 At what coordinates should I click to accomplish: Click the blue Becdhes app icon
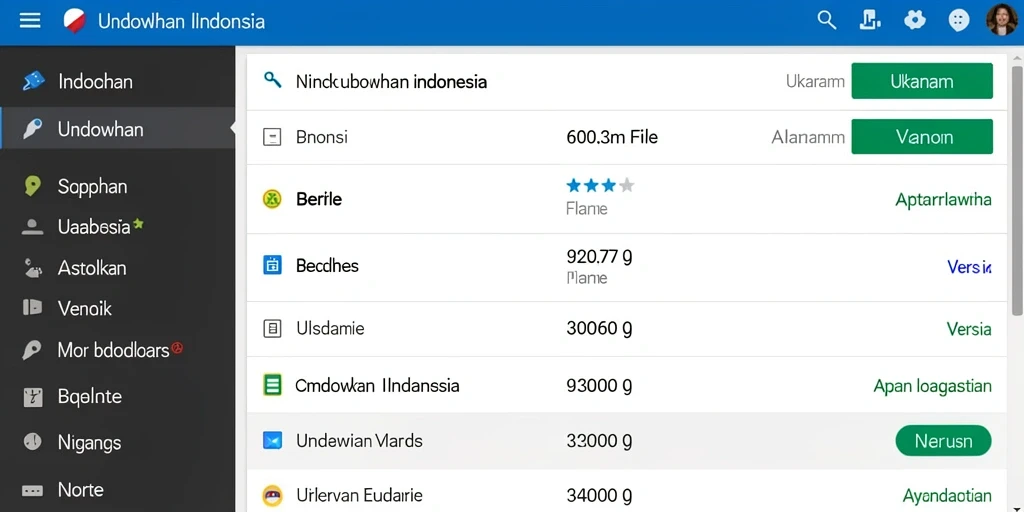(272, 265)
